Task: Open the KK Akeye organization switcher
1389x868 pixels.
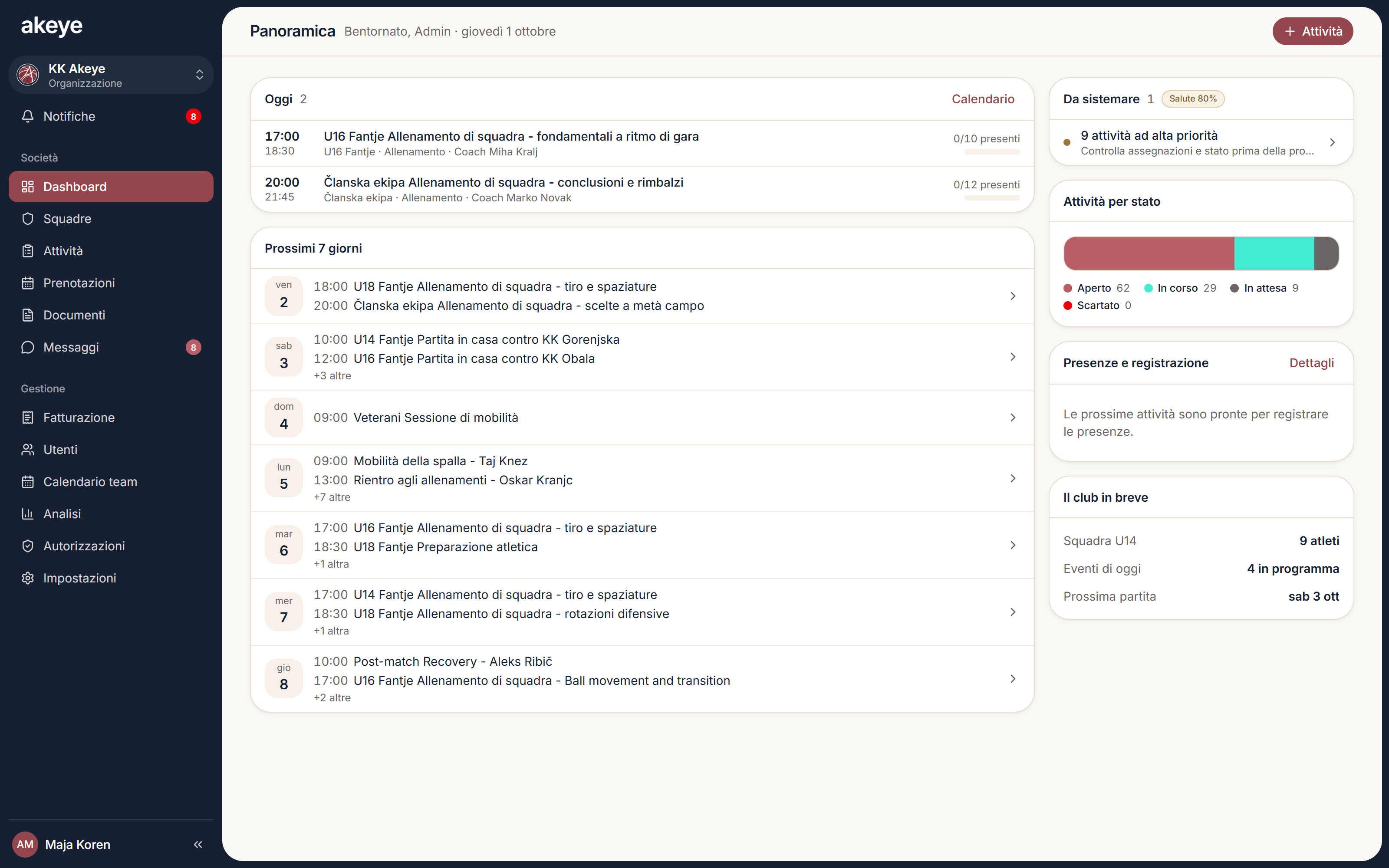Action: pos(111,75)
